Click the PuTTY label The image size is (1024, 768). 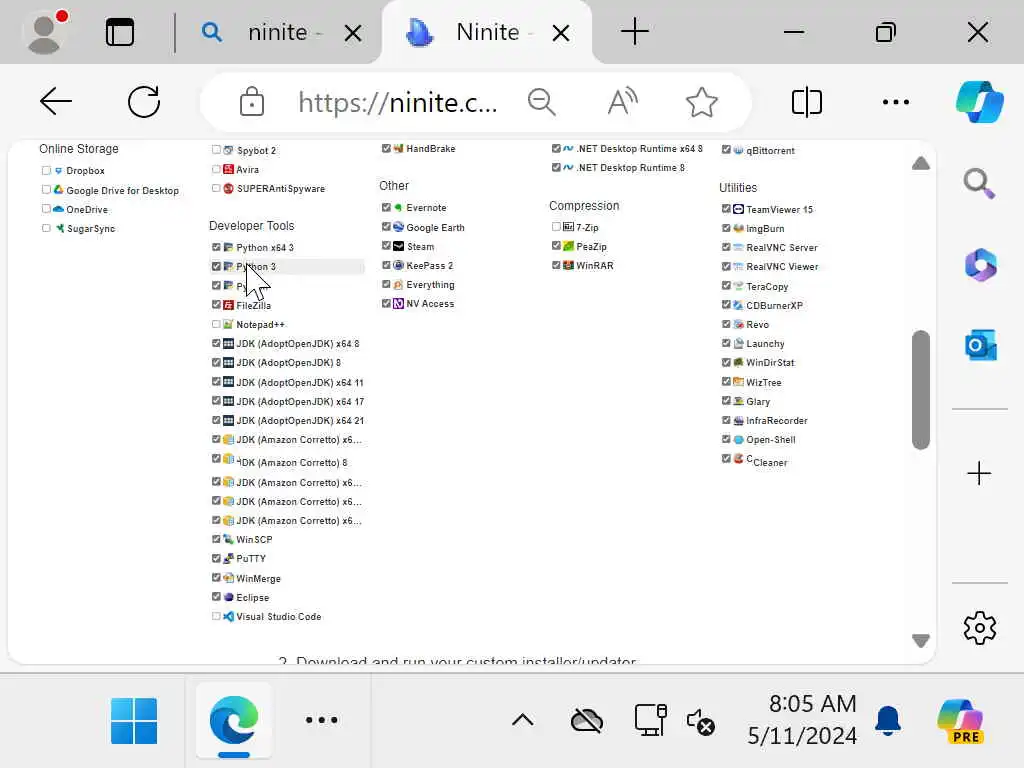tap(251, 558)
